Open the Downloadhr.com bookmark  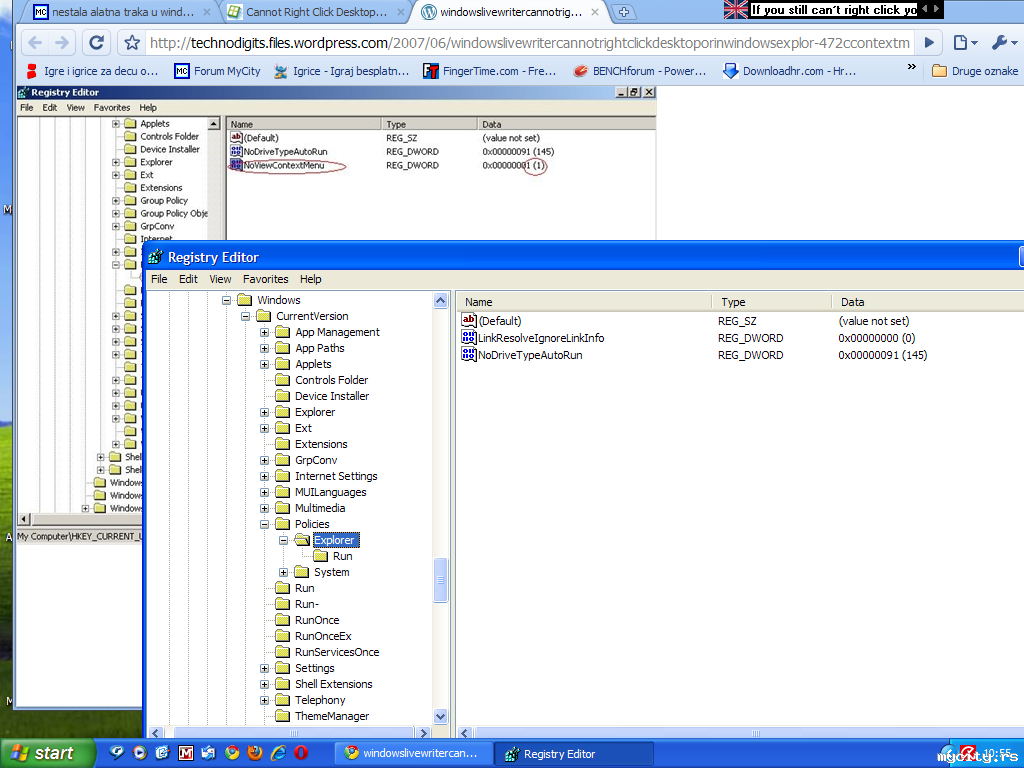point(790,71)
